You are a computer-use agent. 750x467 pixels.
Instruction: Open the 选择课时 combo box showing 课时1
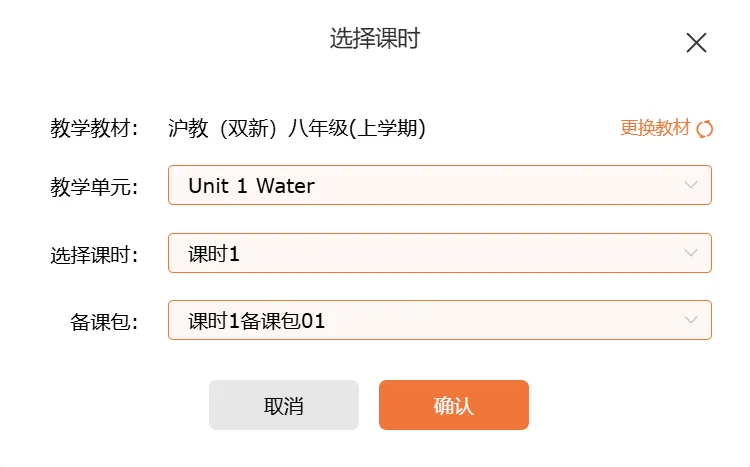pyautogui.click(x=439, y=254)
